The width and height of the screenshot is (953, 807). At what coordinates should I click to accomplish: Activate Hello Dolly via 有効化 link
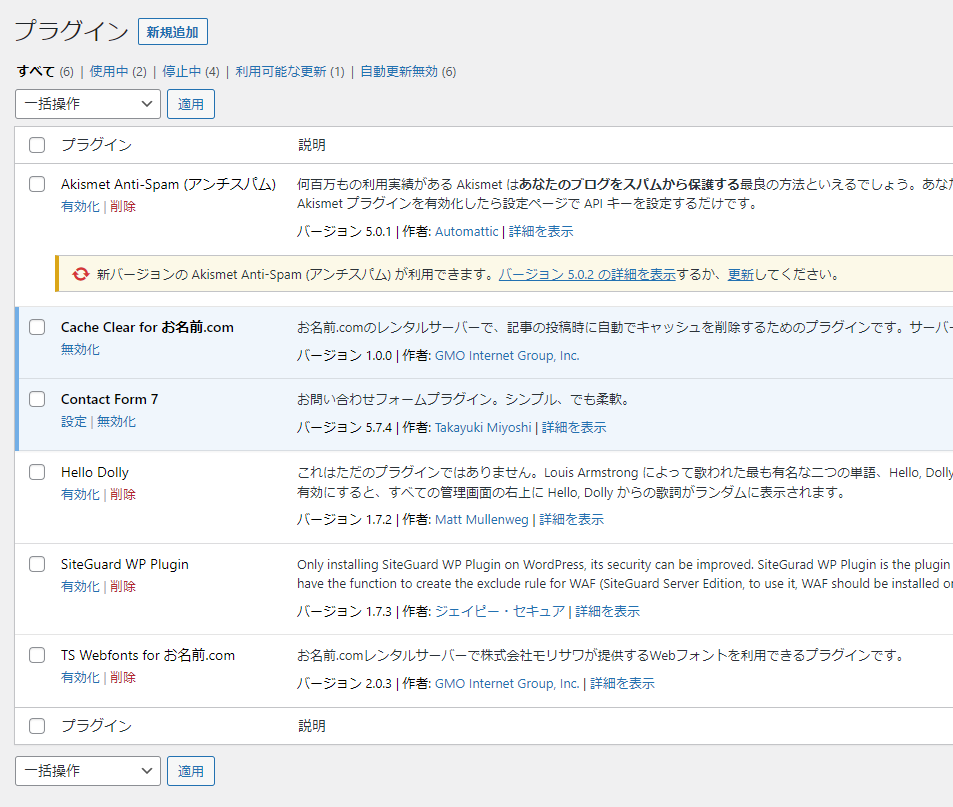click(x=80, y=495)
